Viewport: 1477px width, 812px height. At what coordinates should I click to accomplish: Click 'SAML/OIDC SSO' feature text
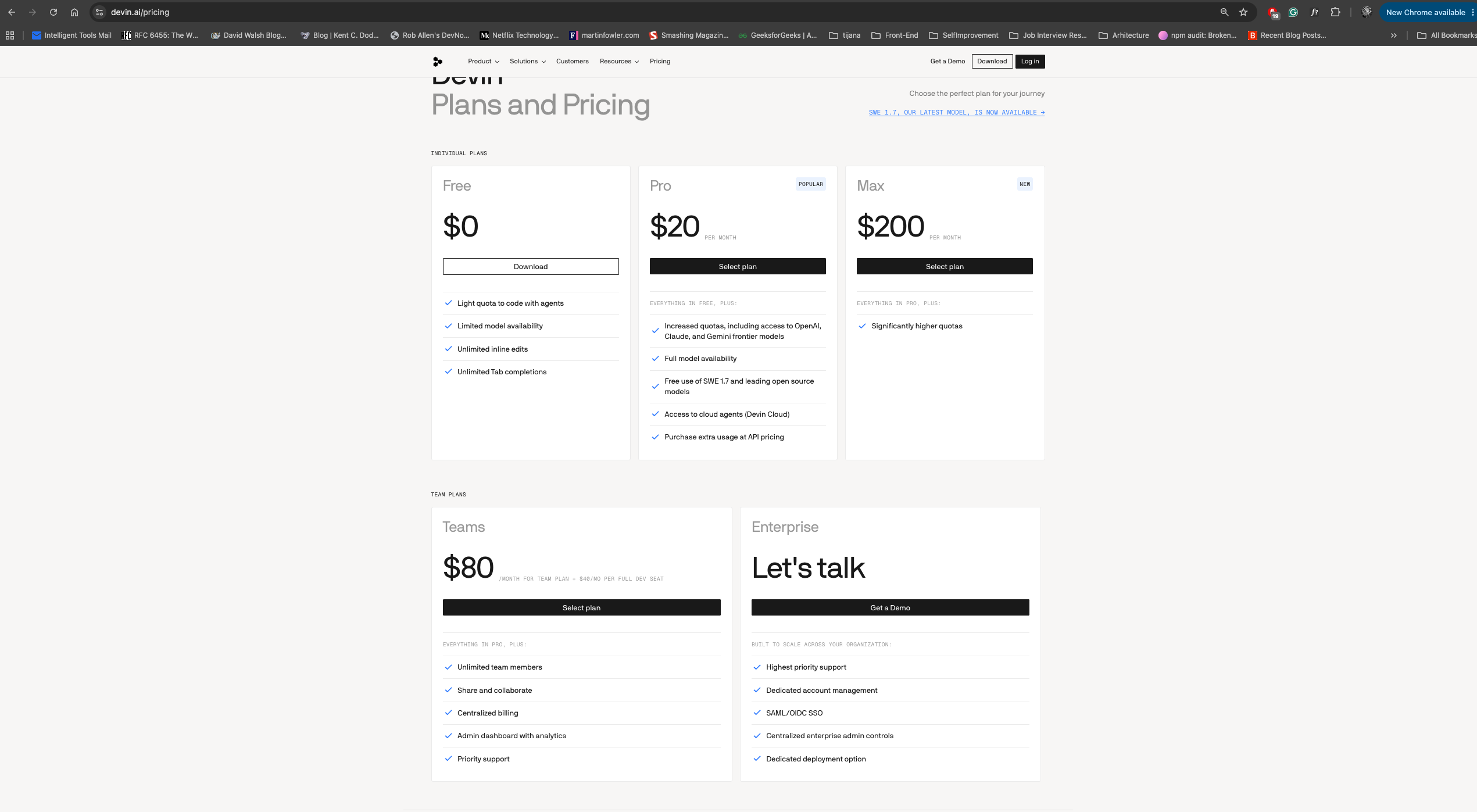point(794,713)
